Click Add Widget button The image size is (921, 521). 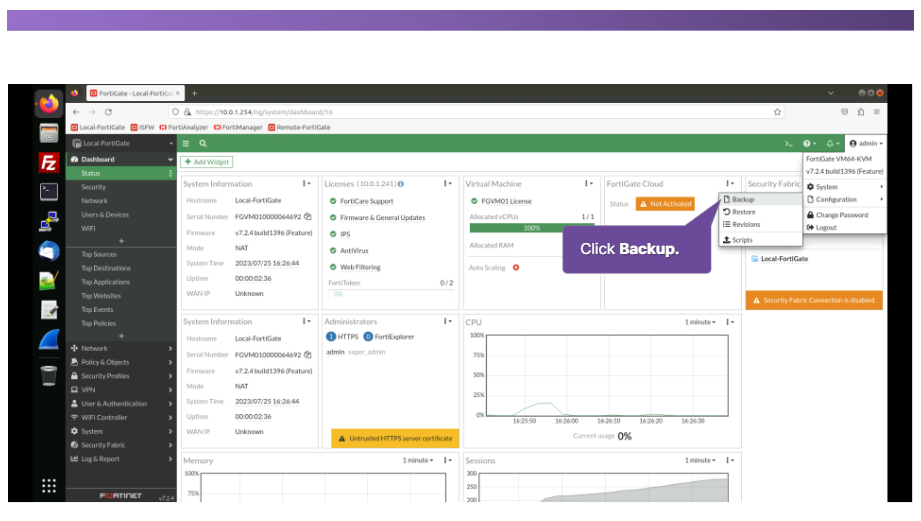point(207,162)
